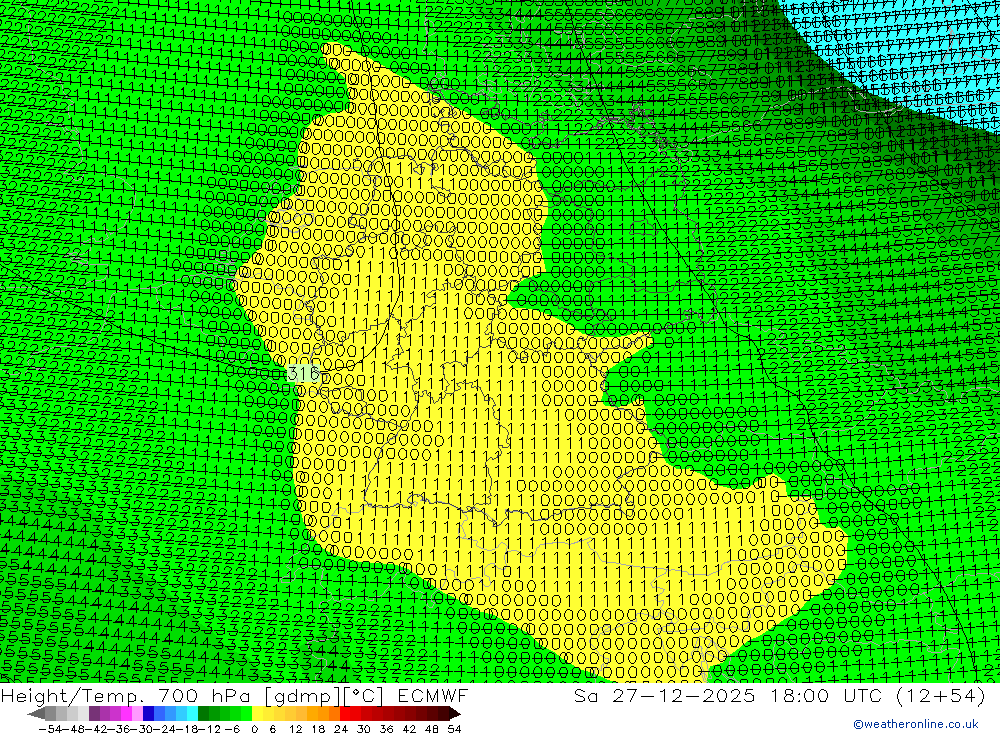Click the -30 legend value
This screenshot has height=733, width=1000.
point(142,729)
